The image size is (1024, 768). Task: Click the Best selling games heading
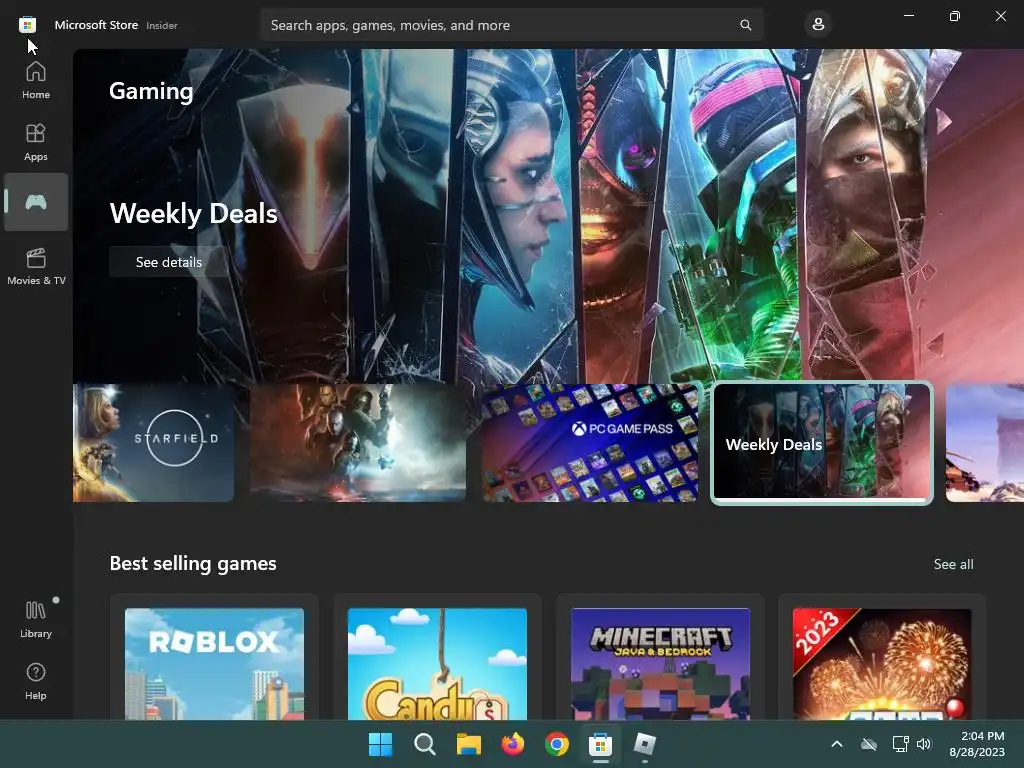(x=193, y=564)
